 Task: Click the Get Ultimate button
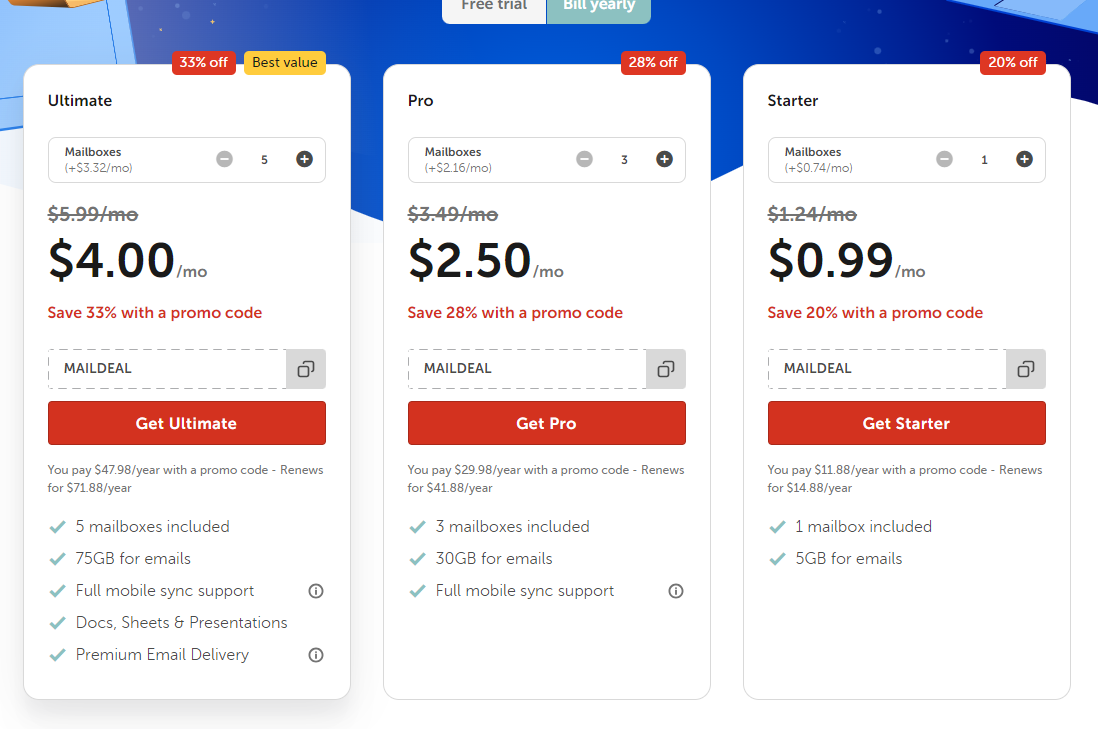point(186,423)
